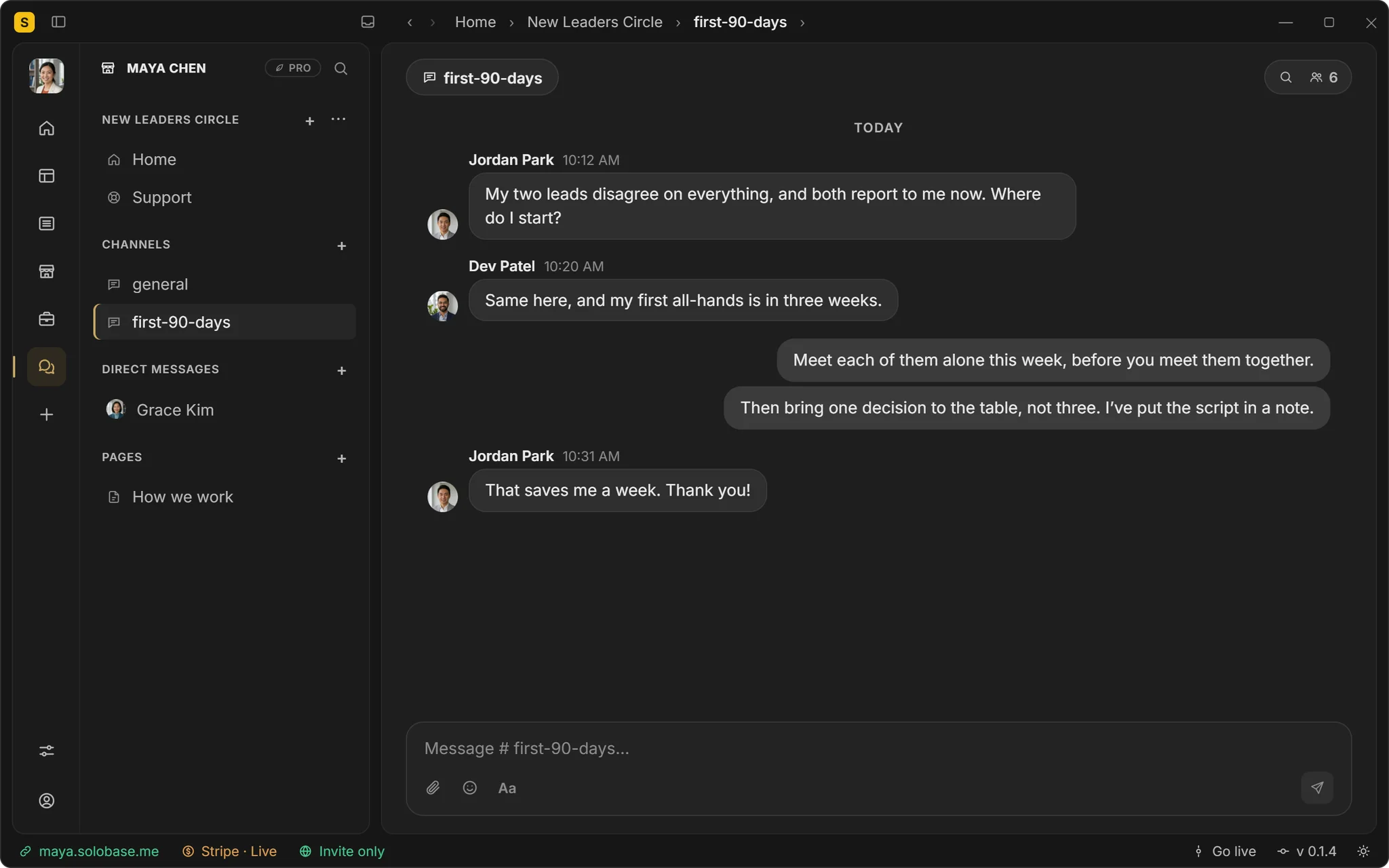Toggle the sidebar panel icon in title bar
This screenshot has height=868, width=1389.
point(59,22)
